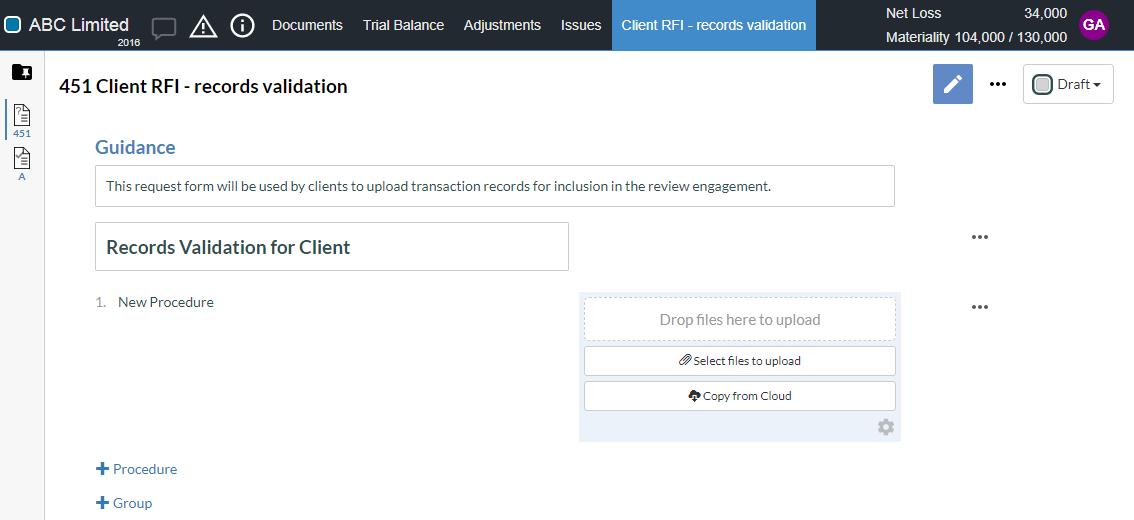Open the Adjustments tab
Image resolution: width=1134 pixels, height=520 pixels.
[502, 25]
